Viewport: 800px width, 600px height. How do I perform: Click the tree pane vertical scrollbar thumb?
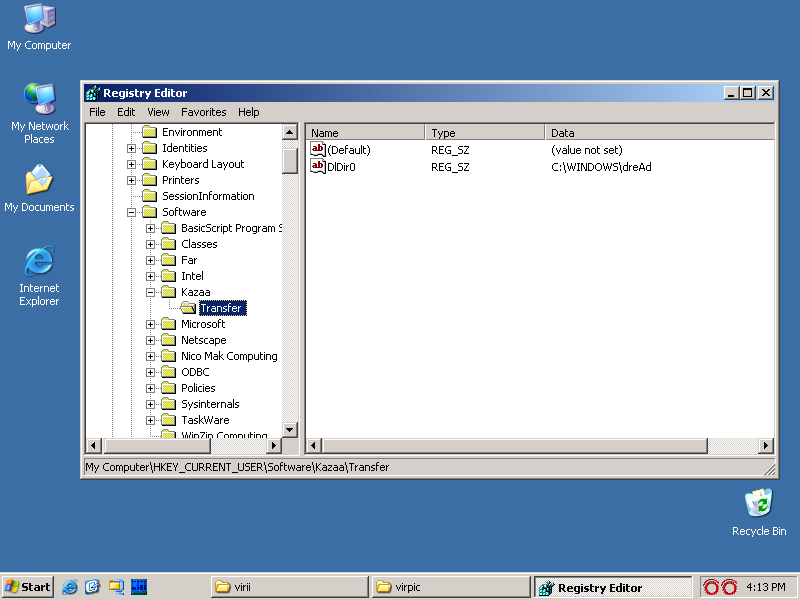tap(290, 161)
